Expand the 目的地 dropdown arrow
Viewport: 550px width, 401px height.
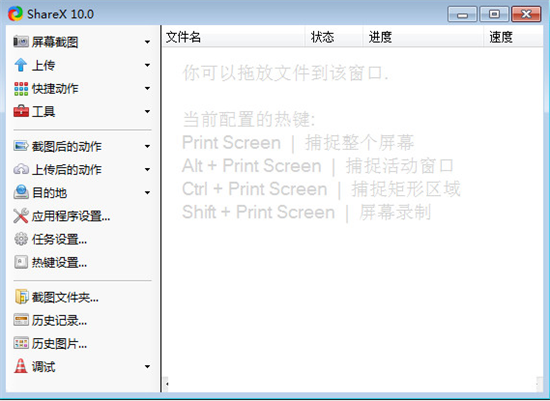click(x=147, y=193)
